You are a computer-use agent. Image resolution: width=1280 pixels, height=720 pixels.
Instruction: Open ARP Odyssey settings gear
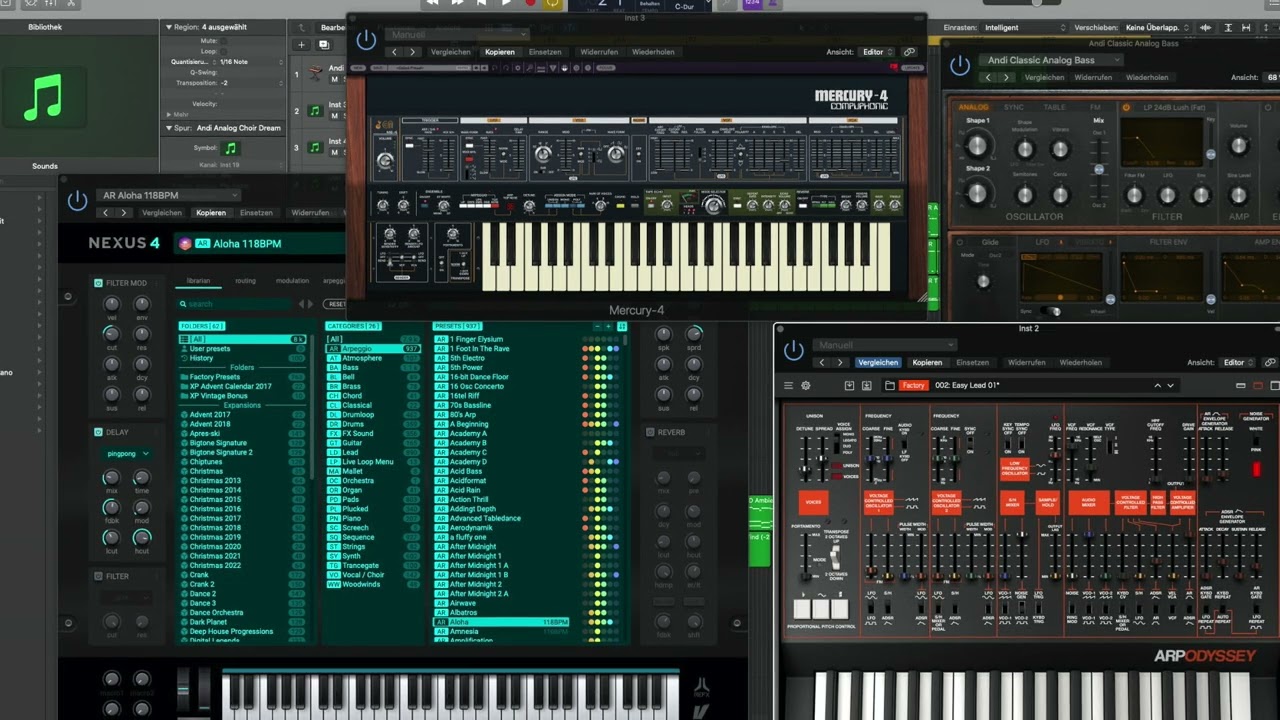click(806, 385)
